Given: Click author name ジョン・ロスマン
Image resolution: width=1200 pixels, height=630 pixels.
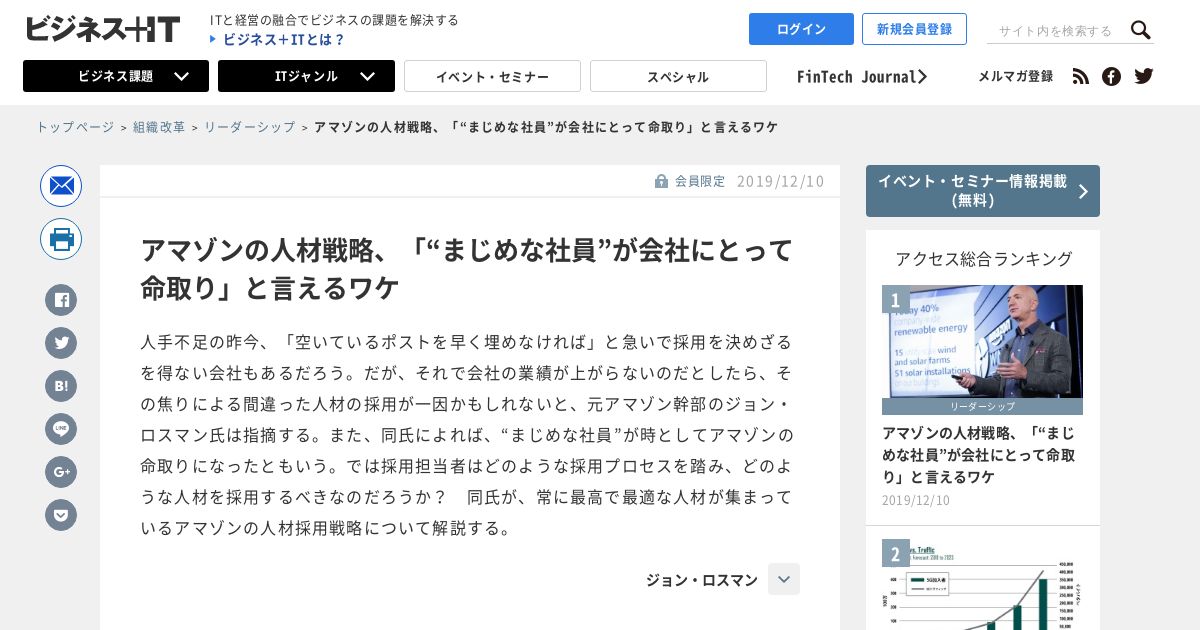Looking at the screenshot, I should point(702,580).
